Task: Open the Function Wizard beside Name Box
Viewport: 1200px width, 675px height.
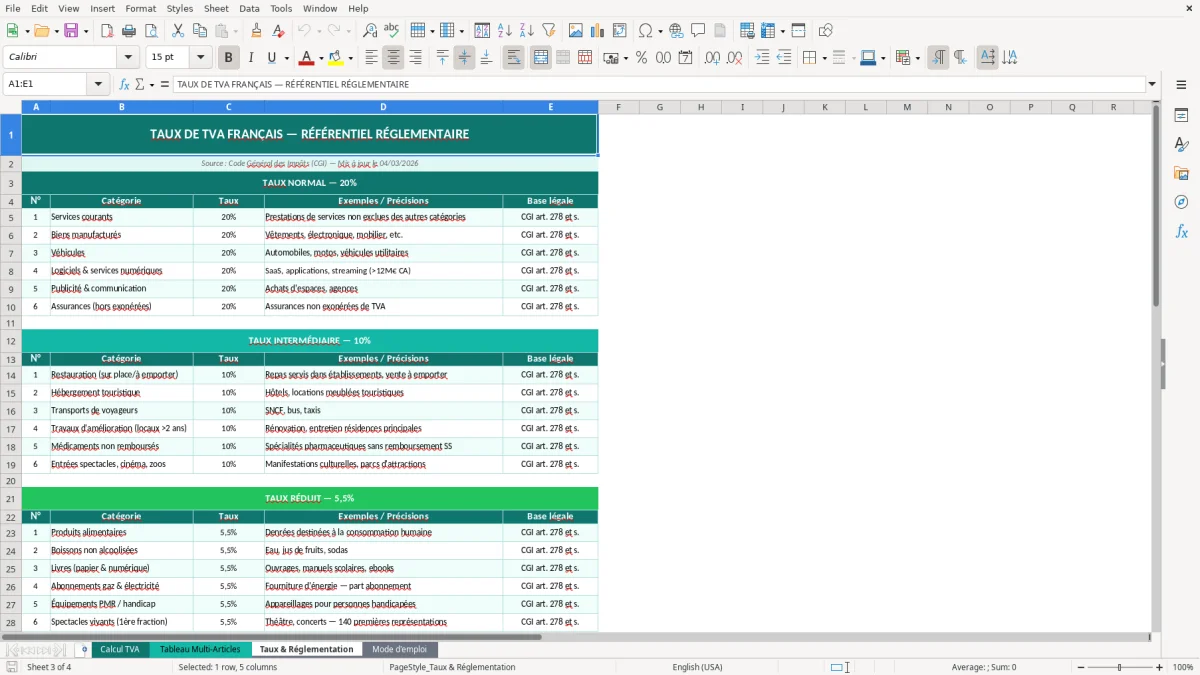Action: (x=125, y=84)
